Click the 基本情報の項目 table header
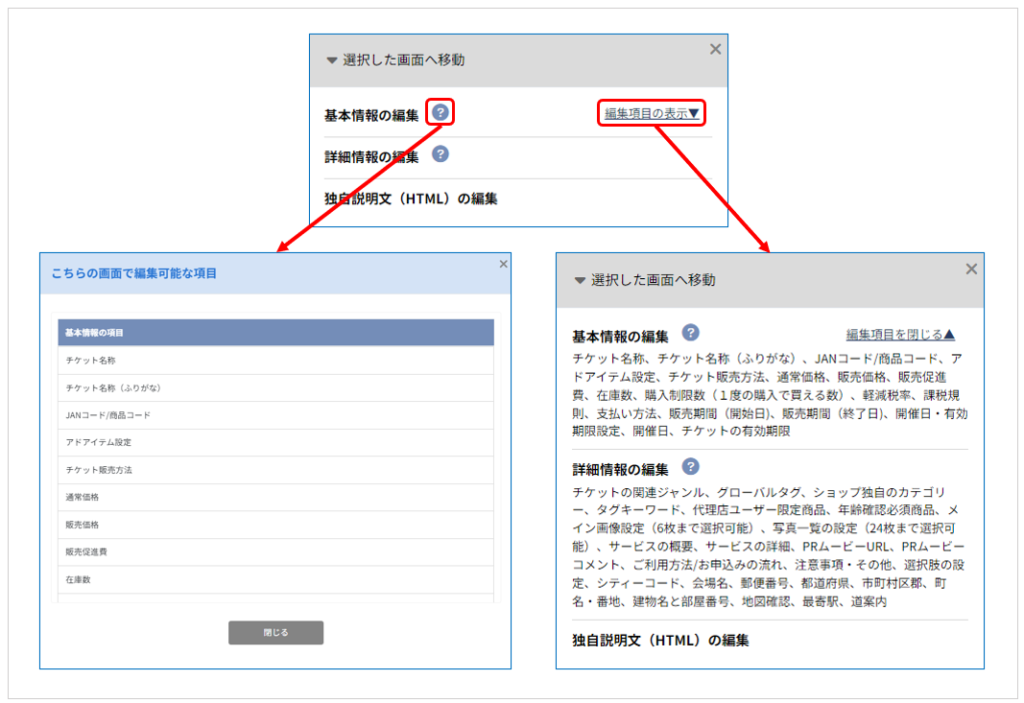 click(276, 333)
